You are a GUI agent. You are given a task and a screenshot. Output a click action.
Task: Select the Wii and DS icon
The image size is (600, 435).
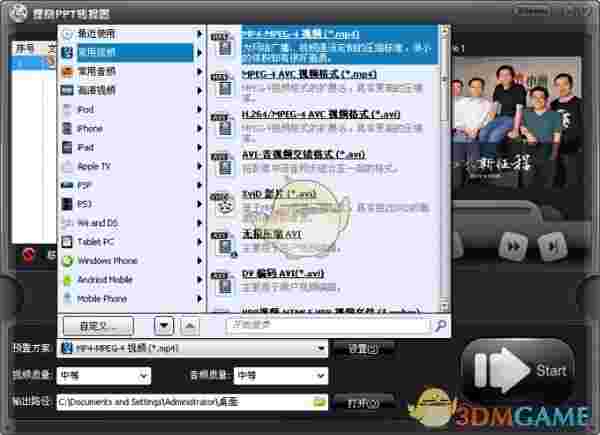pyautogui.click(x=67, y=223)
